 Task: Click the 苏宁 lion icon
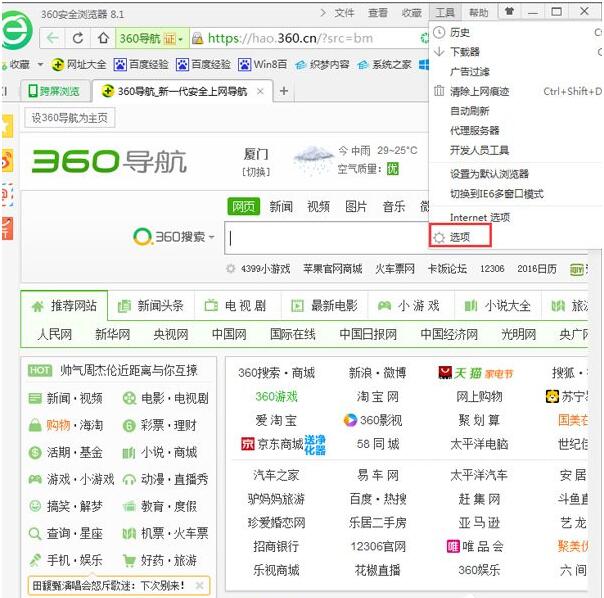(x=552, y=396)
